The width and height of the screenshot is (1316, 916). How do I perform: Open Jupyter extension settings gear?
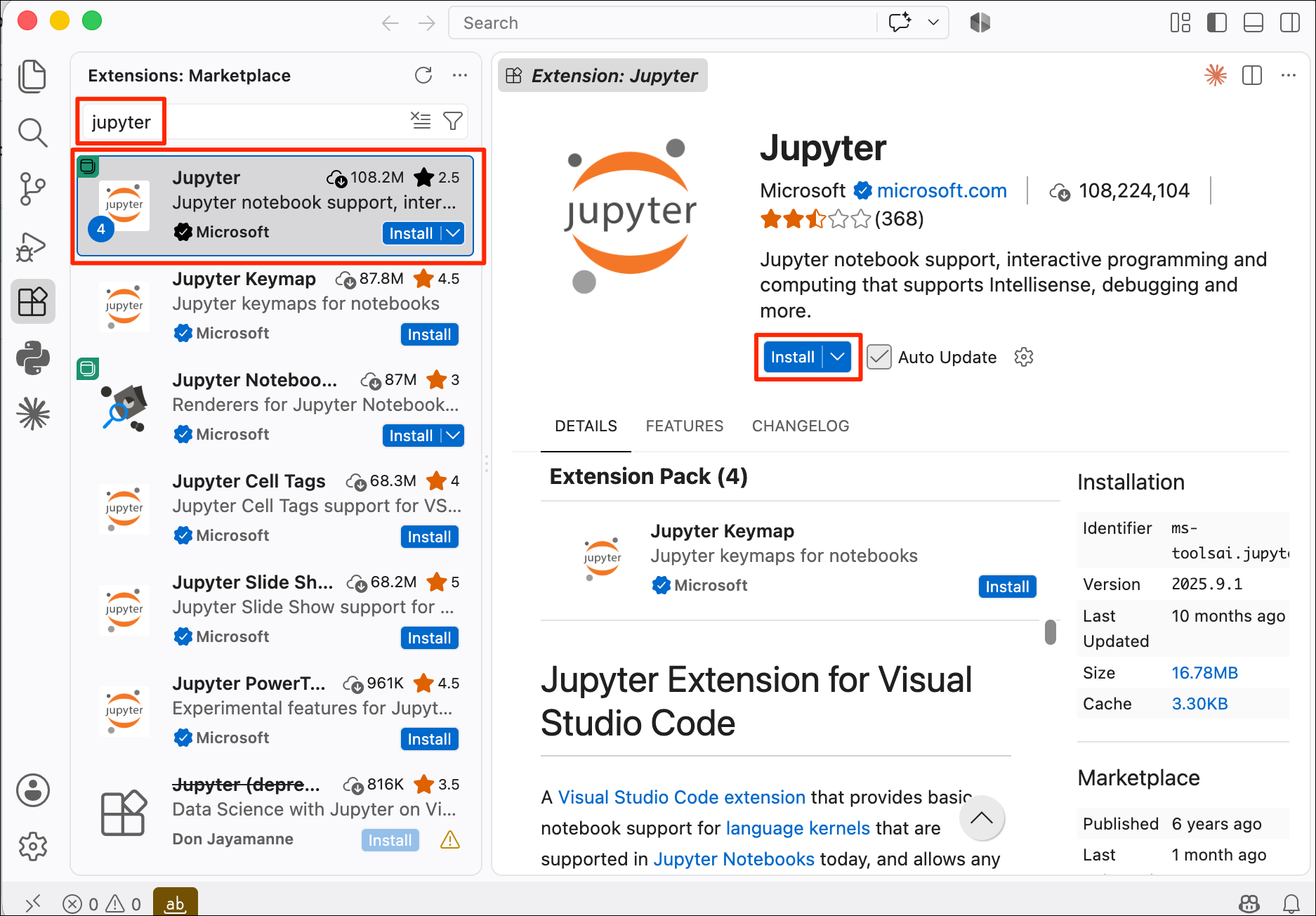click(x=1024, y=357)
